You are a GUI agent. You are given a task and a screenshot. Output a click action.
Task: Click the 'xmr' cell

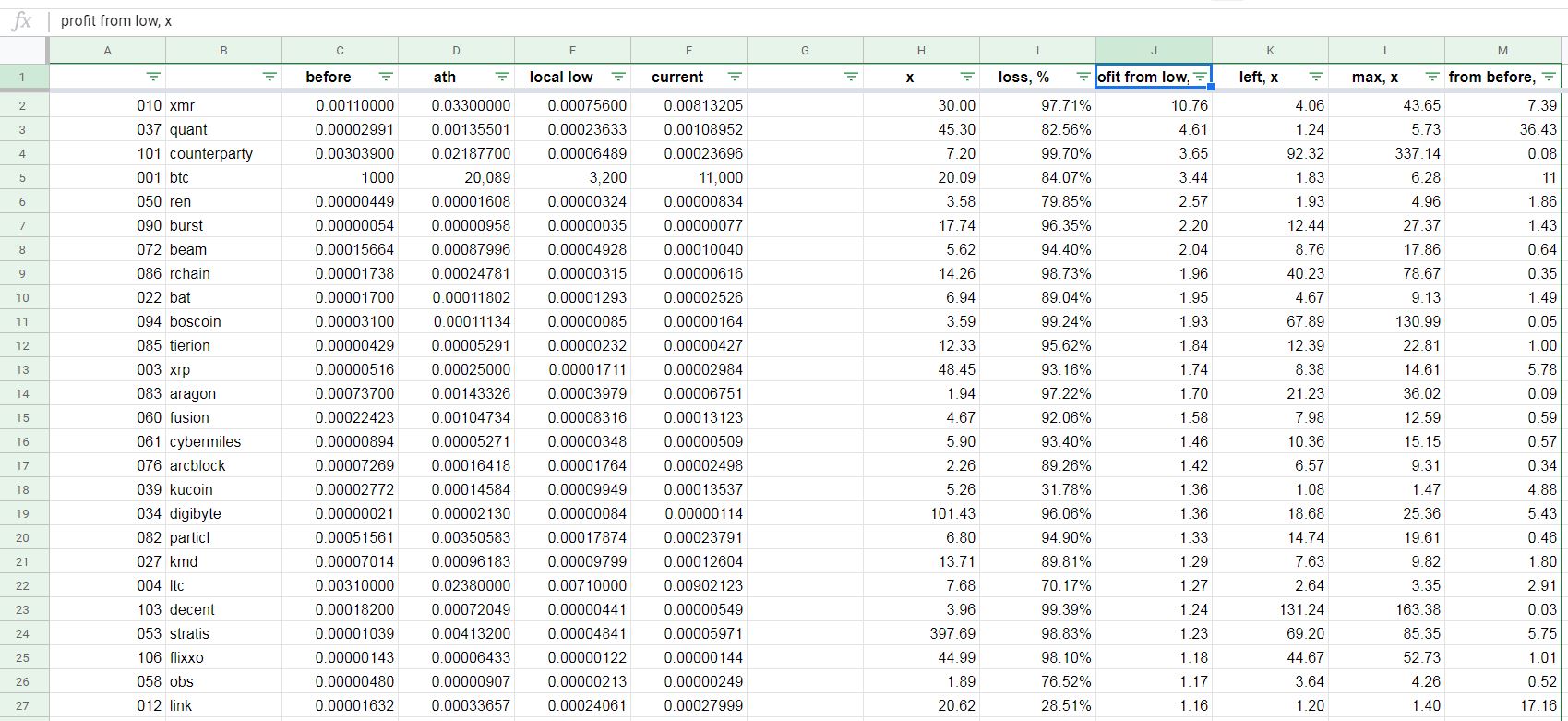tap(223, 105)
